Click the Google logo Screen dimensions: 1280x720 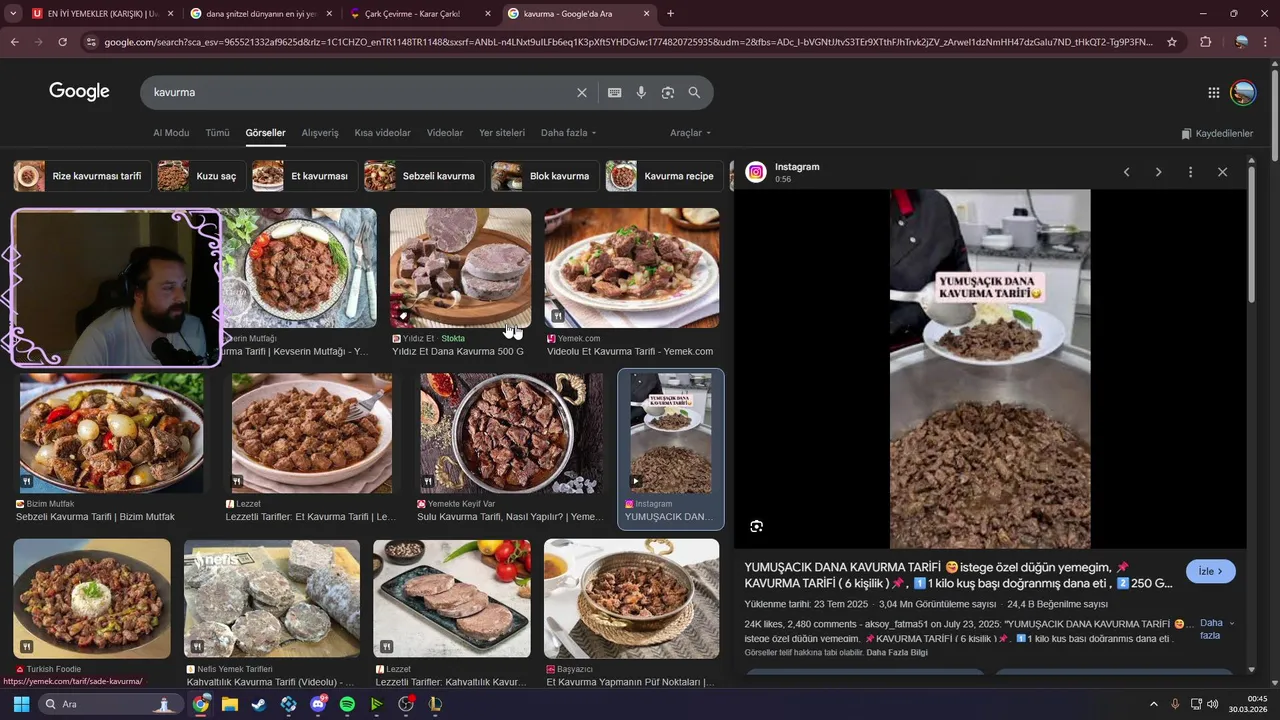pyautogui.click(x=79, y=92)
